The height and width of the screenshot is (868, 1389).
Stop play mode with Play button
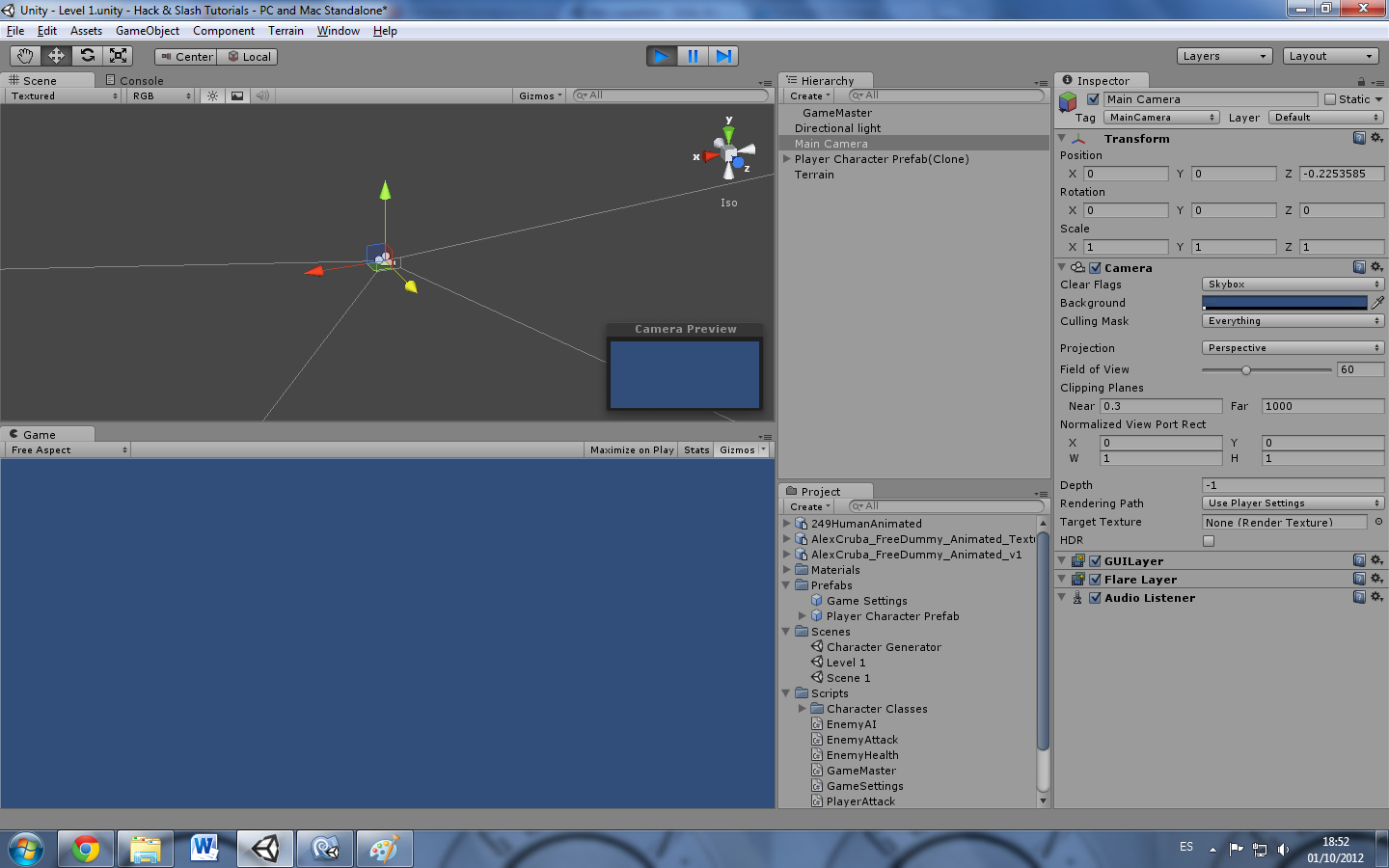pyautogui.click(x=662, y=56)
